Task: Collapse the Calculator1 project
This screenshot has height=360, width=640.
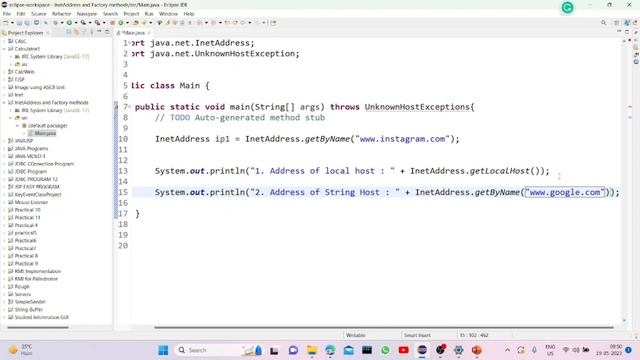Action: pos(4,49)
